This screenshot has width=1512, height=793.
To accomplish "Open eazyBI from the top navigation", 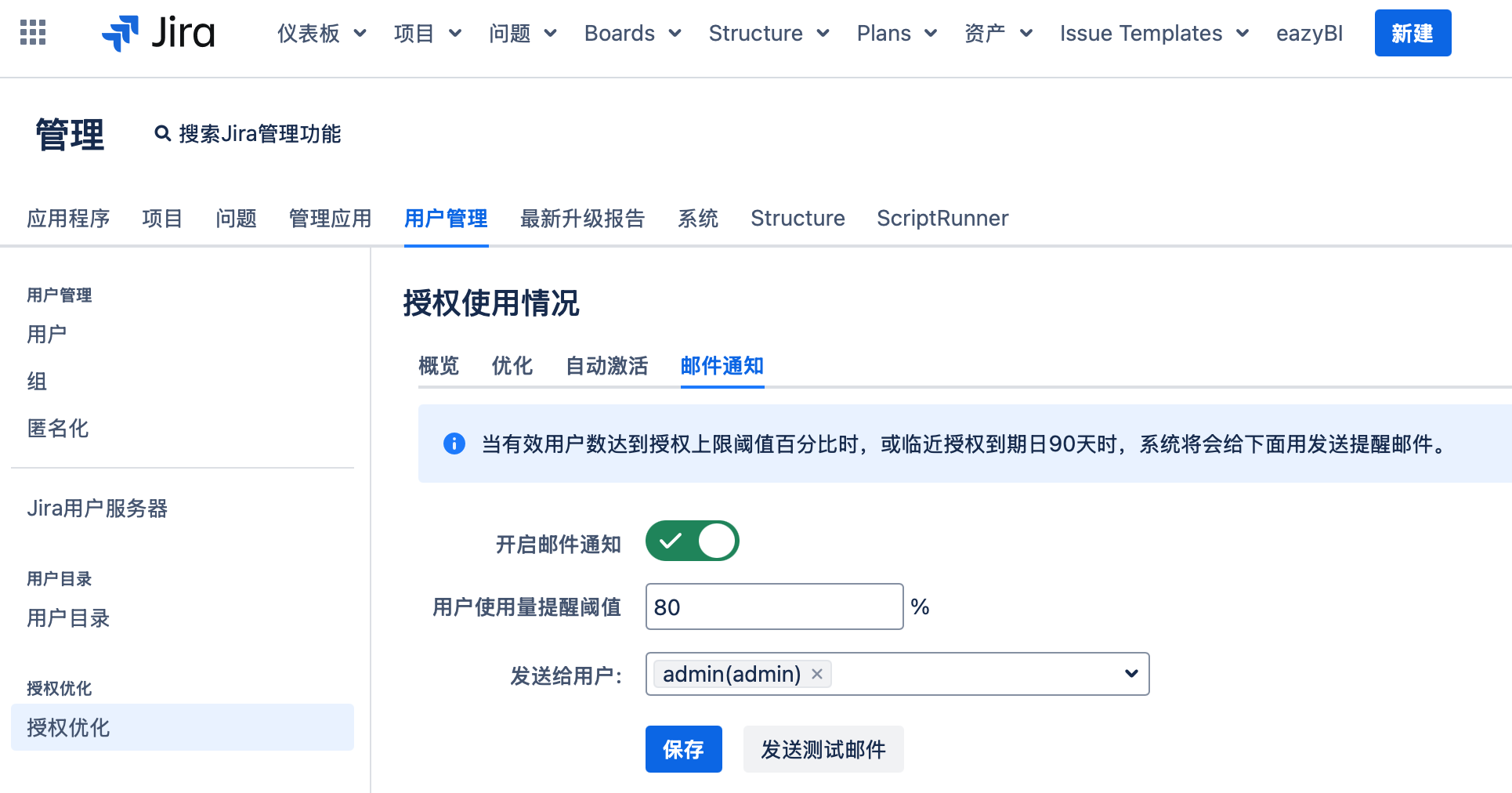I will 1309,34.
